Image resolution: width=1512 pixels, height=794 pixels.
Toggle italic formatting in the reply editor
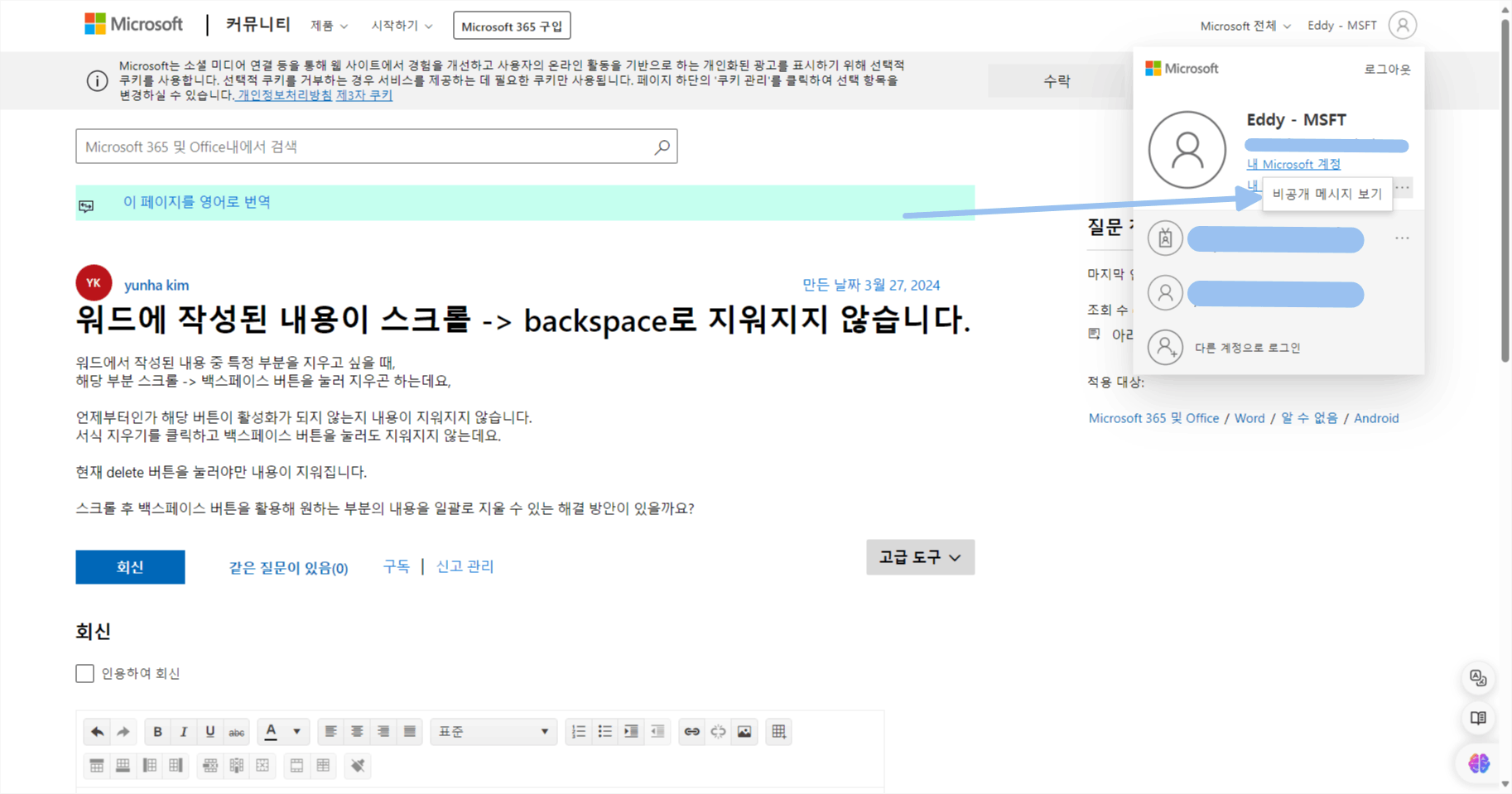coord(184,732)
